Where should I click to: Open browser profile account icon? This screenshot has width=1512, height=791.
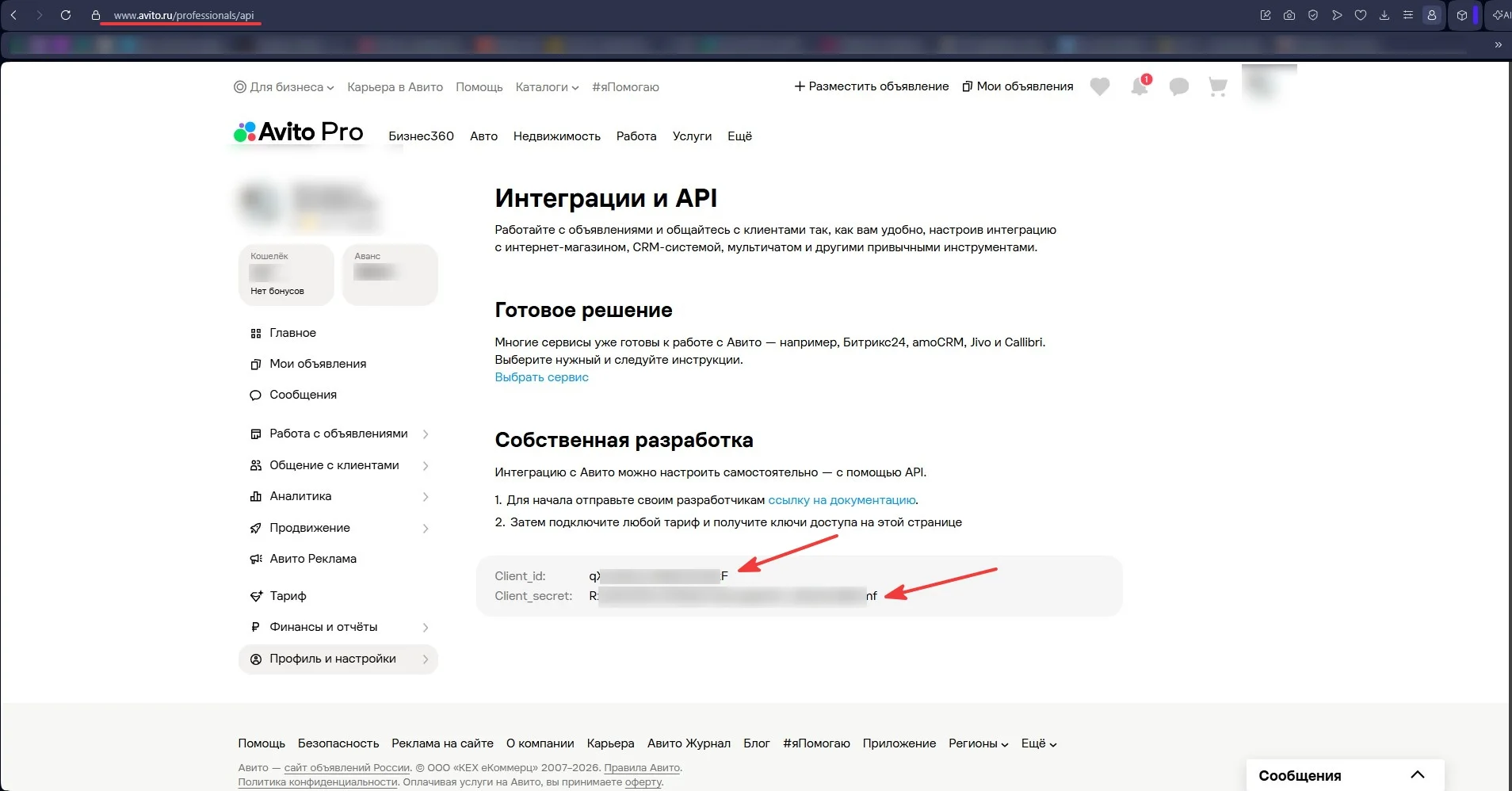(x=1432, y=15)
